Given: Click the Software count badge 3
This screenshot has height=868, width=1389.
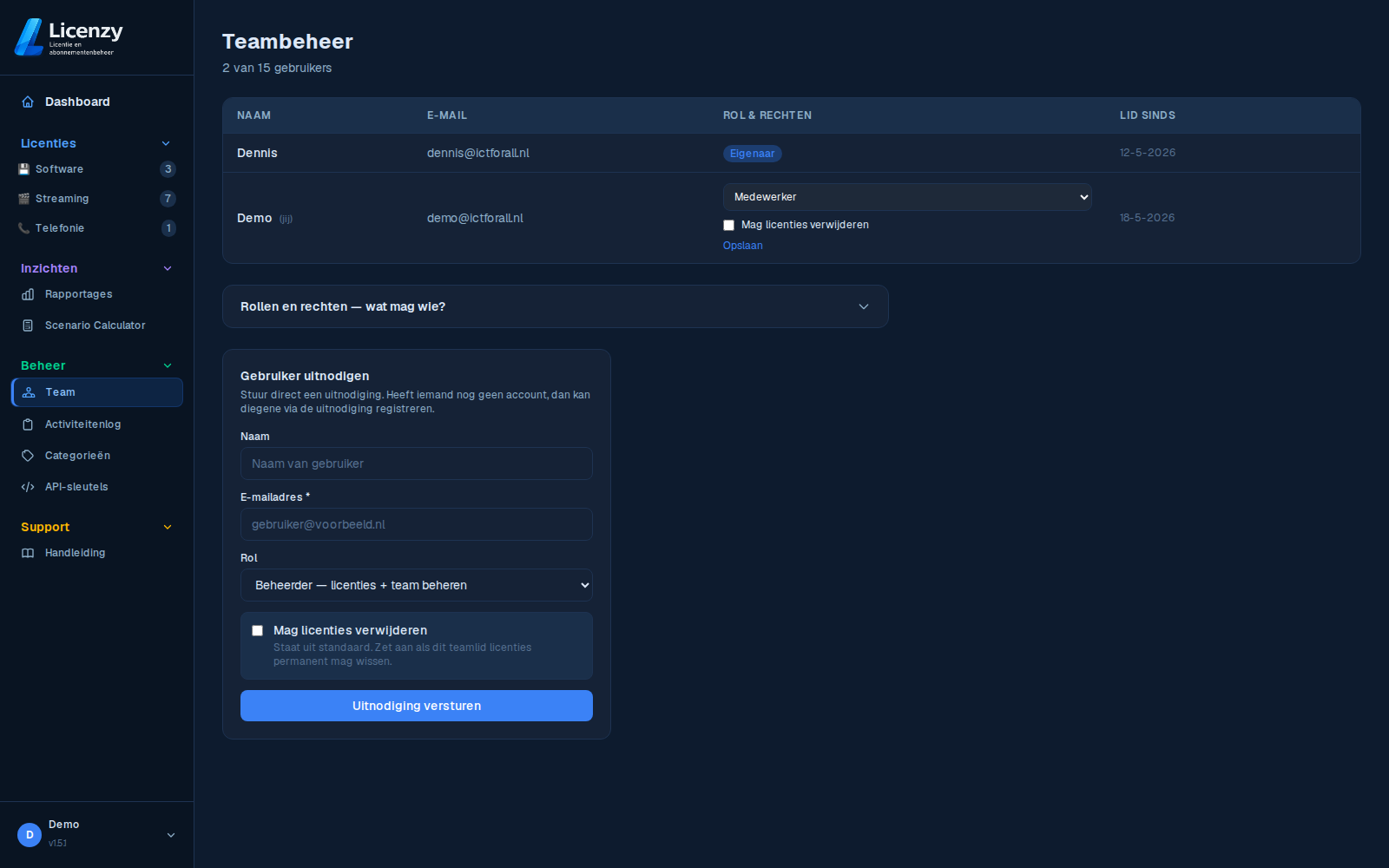Looking at the screenshot, I should coord(168,169).
